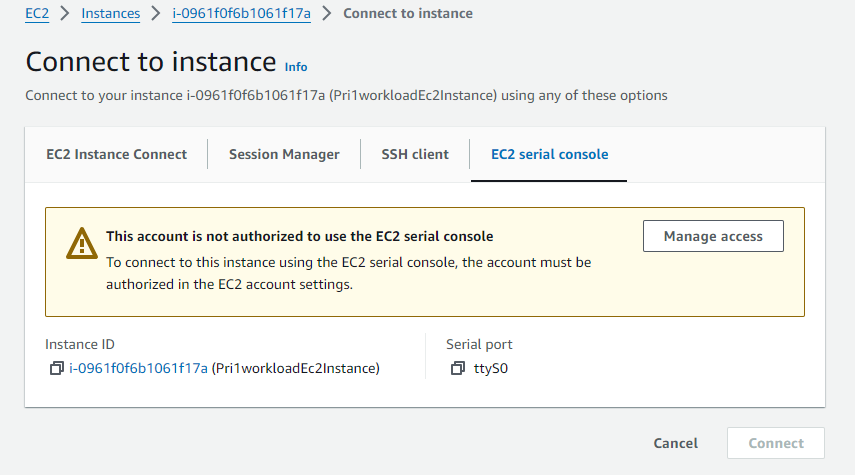Go to EC2 breadcrumb link
The height and width of the screenshot is (475, 855).
click(x=37, y=14)
